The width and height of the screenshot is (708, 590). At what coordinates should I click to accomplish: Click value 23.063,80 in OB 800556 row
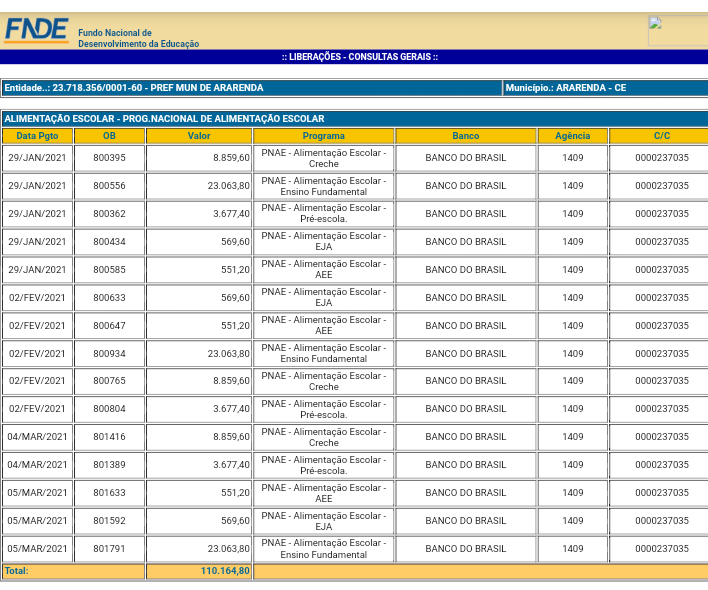(228, 186)
